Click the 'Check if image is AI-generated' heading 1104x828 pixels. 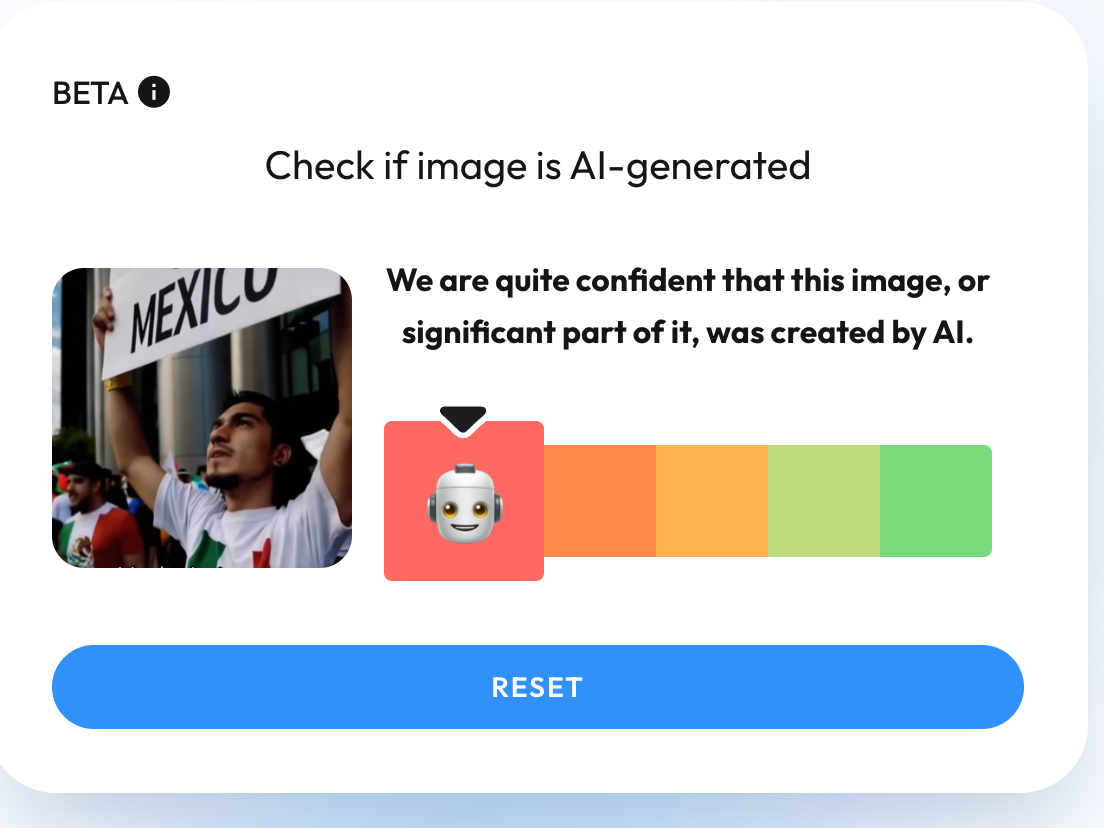[x=538, y=167]
